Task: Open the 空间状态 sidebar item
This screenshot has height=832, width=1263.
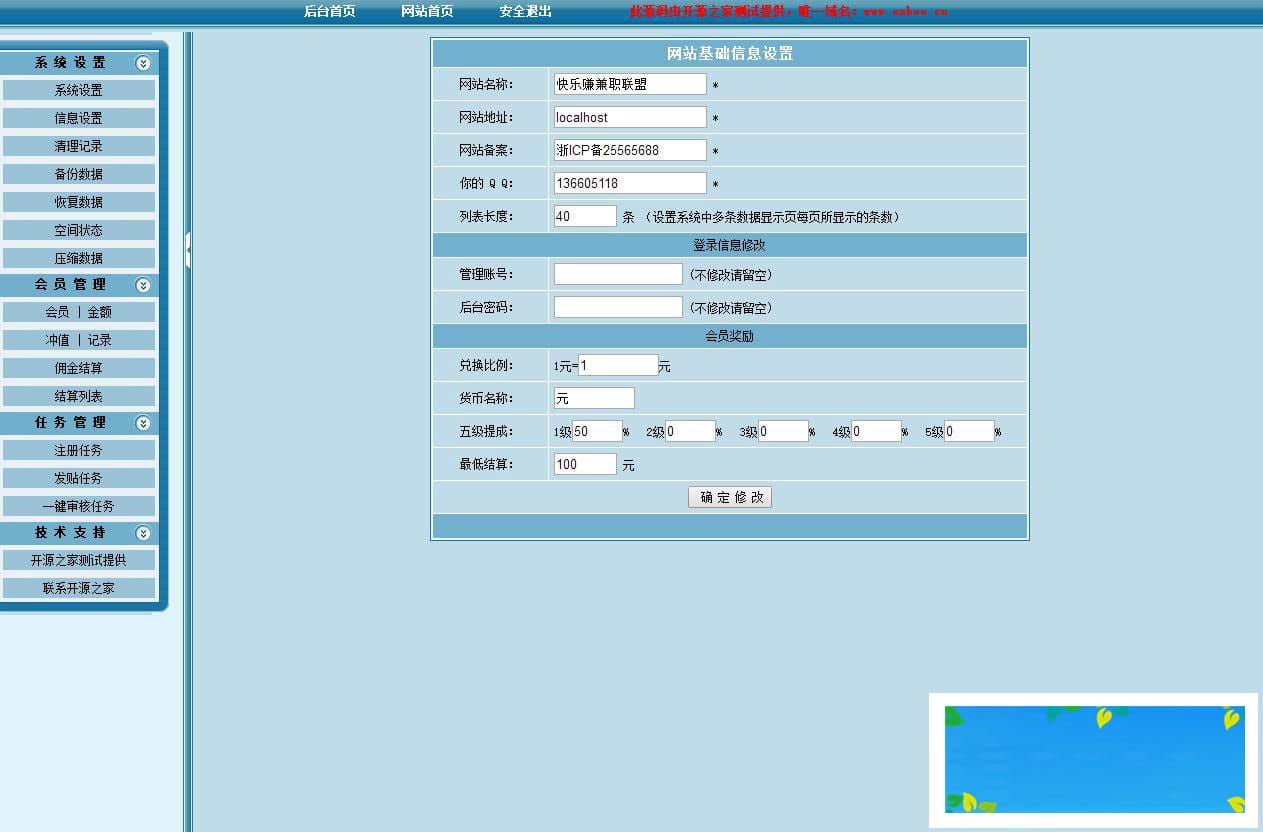Action: coord(79,229)
